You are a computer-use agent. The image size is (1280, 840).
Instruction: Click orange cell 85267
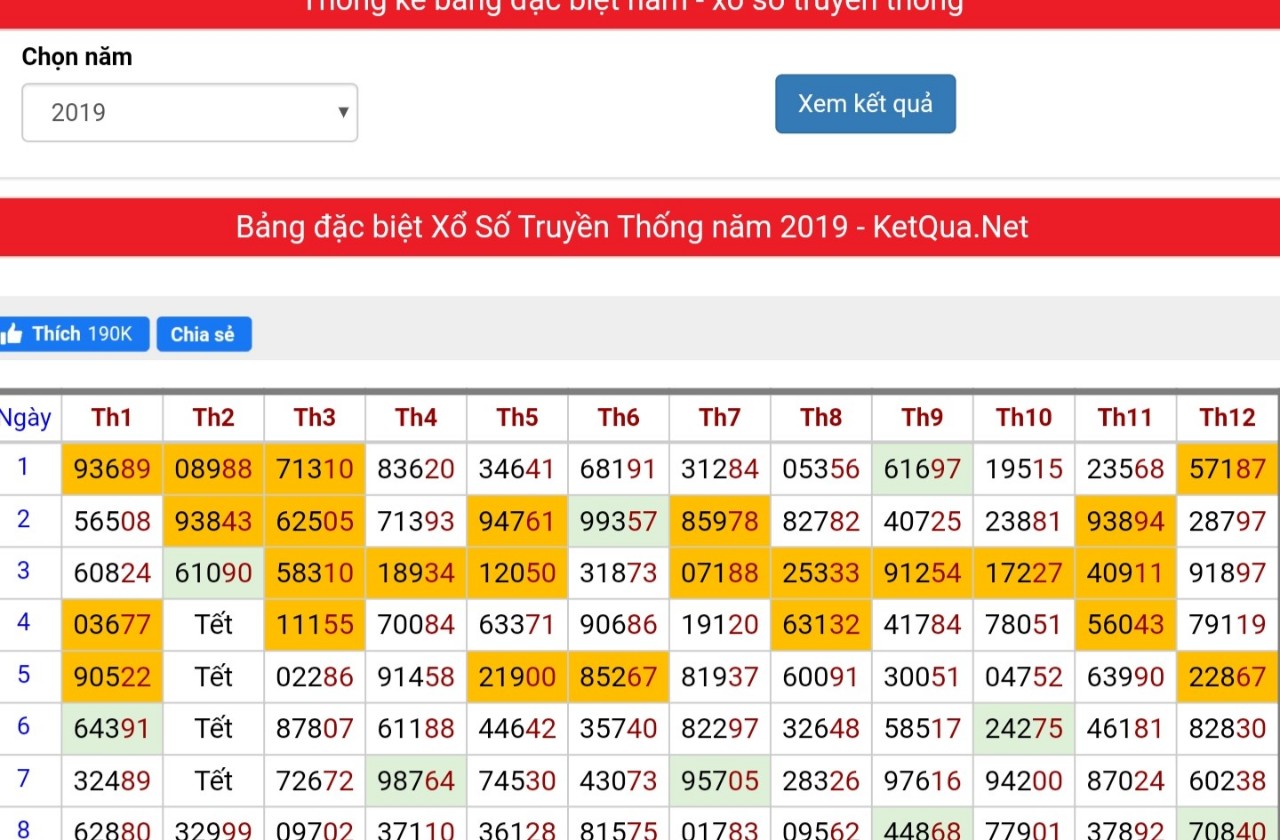[x=618, y=677]
